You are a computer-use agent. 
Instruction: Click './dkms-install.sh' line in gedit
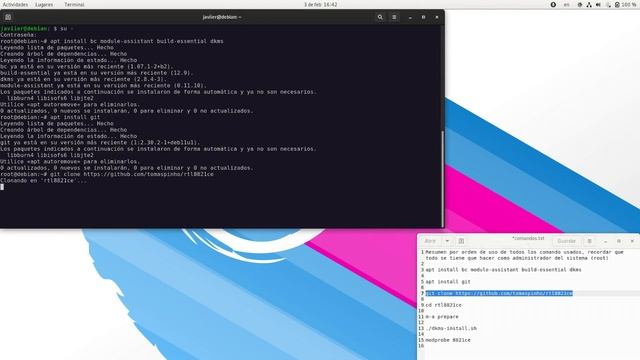pyautogui.click(x=451, y=328)
